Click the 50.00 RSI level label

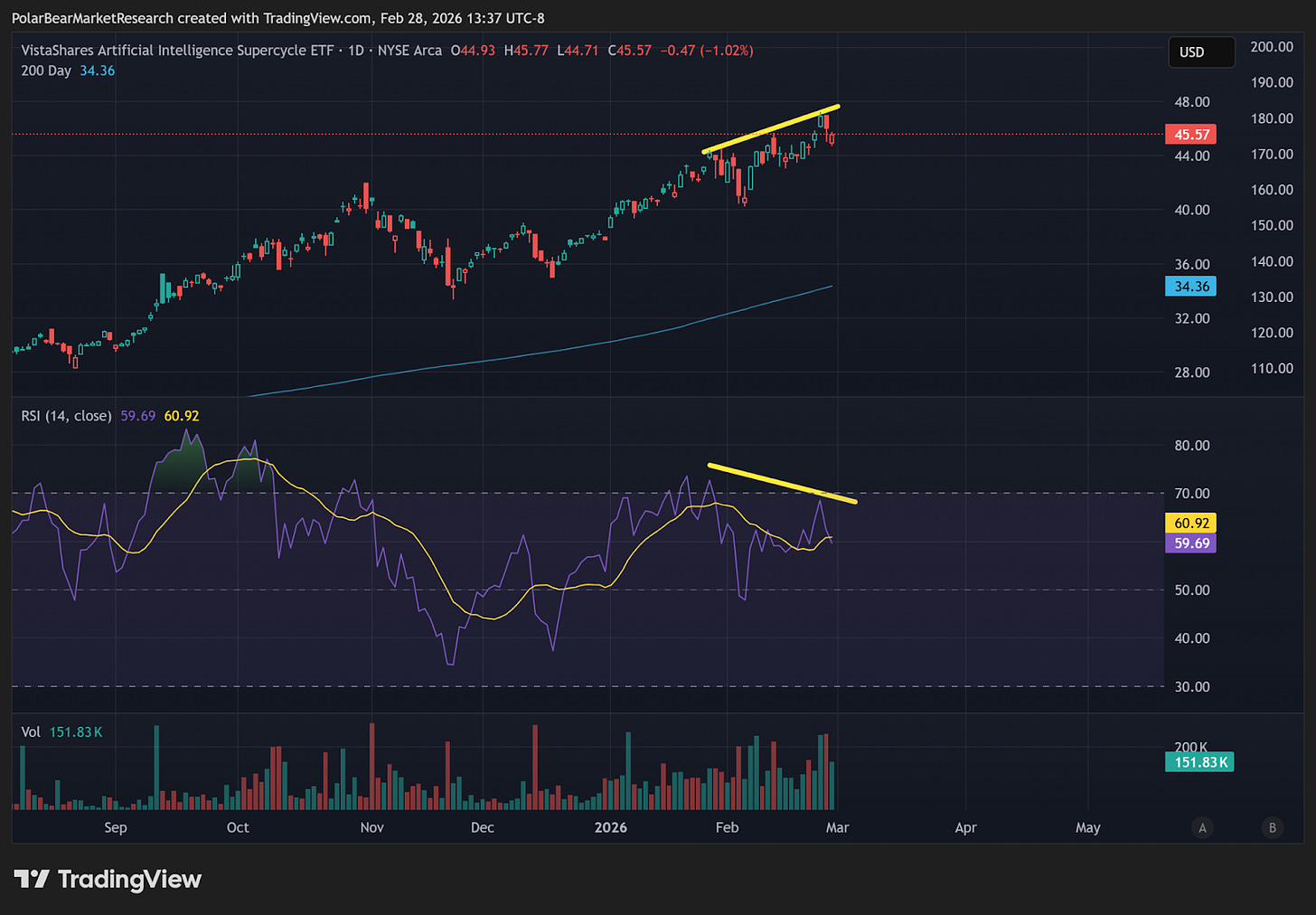(1191, 590)
